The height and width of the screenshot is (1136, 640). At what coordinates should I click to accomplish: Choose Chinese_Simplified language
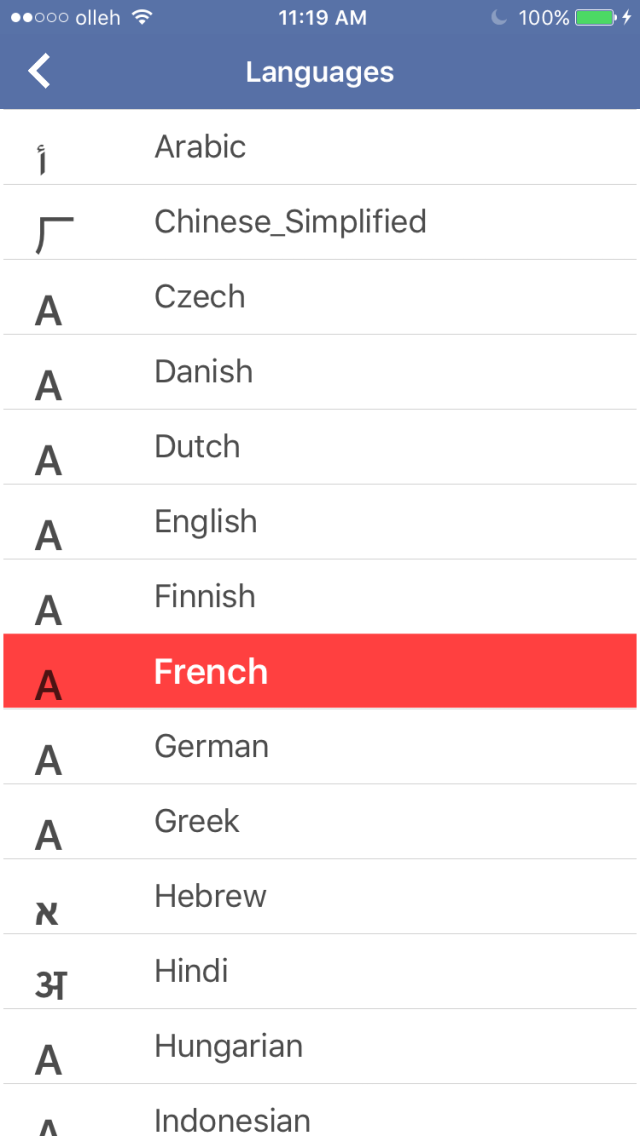pos(290,222)
